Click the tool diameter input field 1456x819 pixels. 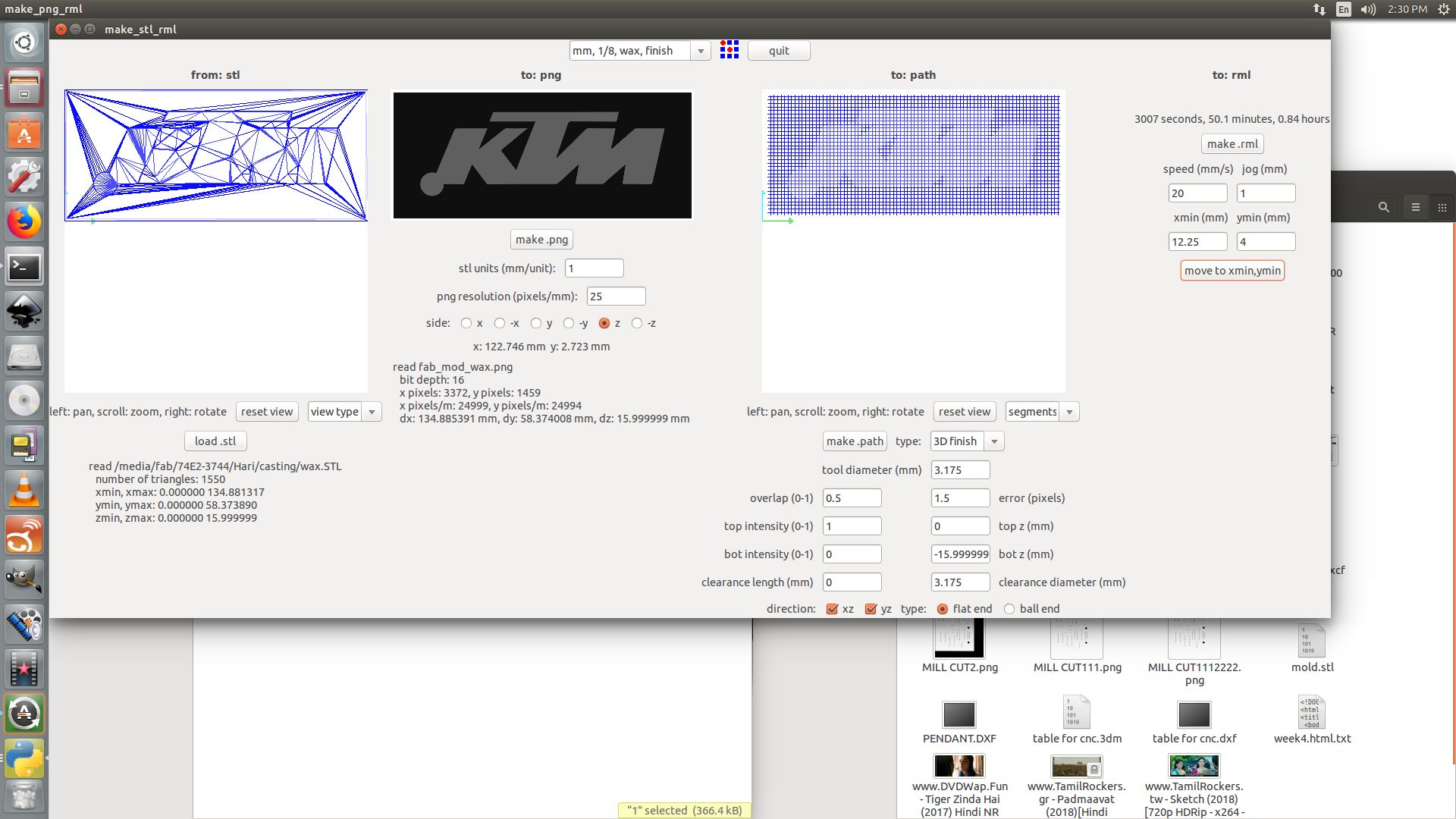pyautogui.click(x=959, y=470)
